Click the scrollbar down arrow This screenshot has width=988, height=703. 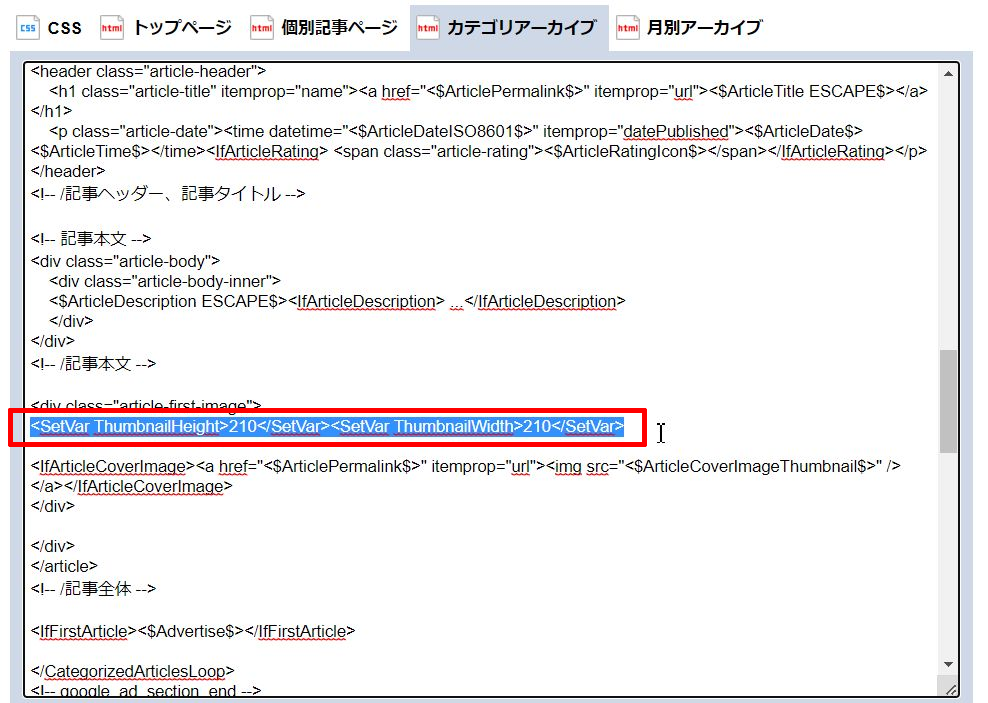pyautogui.click(x=948, y=665)
